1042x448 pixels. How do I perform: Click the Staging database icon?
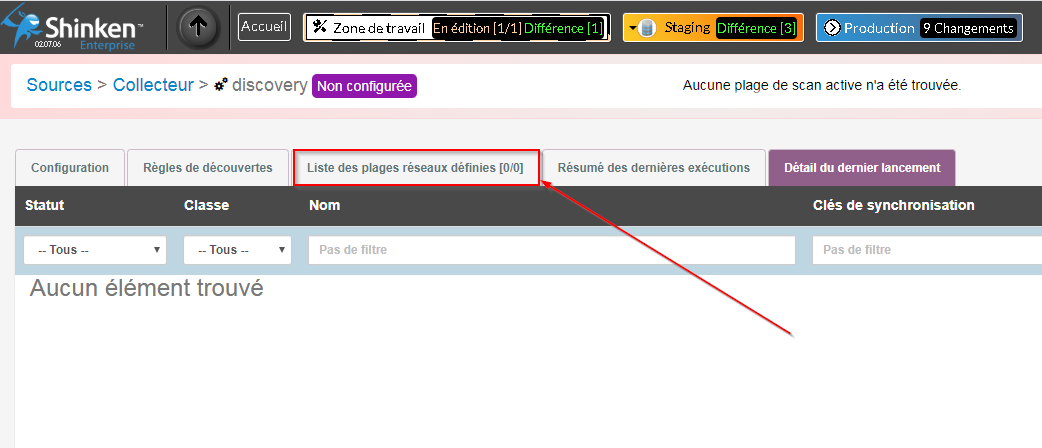[646, 28]
